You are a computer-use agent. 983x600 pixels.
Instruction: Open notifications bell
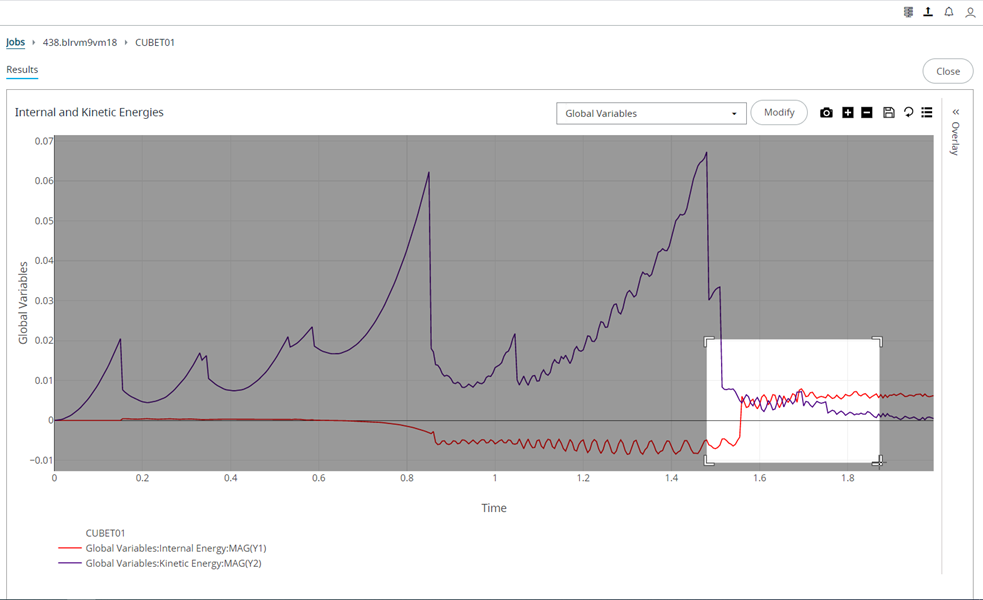pos(949,12)
